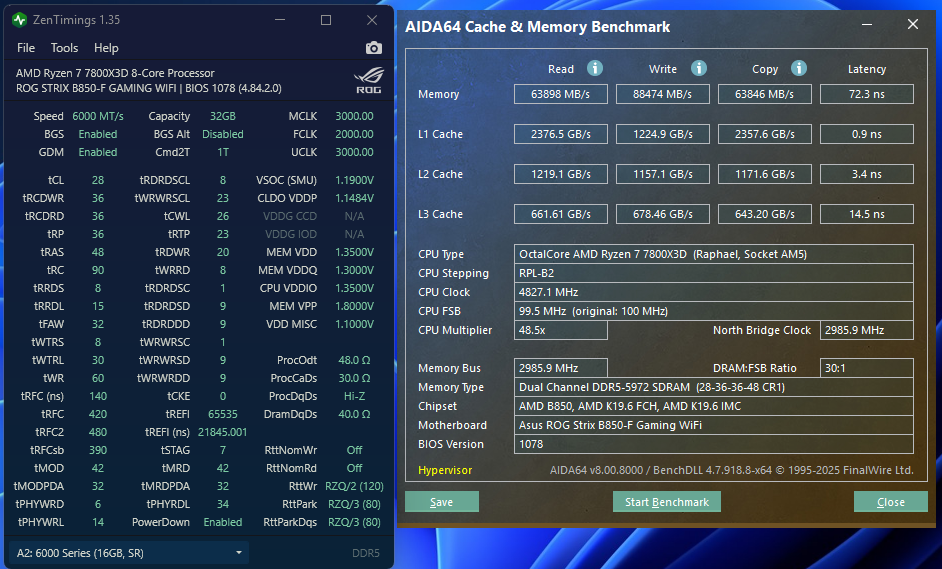The width and height of the screenshot is (942, 569).
Task: Close AIDA64 window with the X
Action: 913,24
